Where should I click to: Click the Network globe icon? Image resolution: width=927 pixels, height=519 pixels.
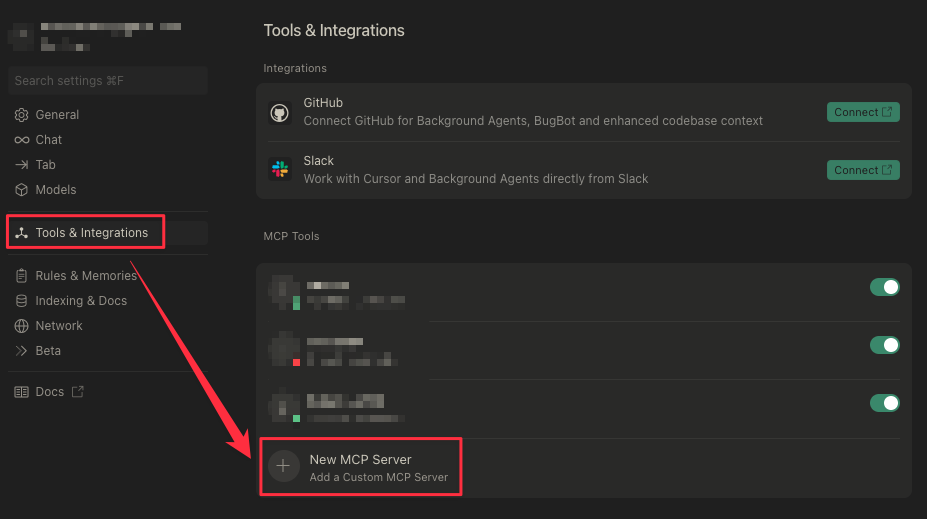(x=22, y=326)
